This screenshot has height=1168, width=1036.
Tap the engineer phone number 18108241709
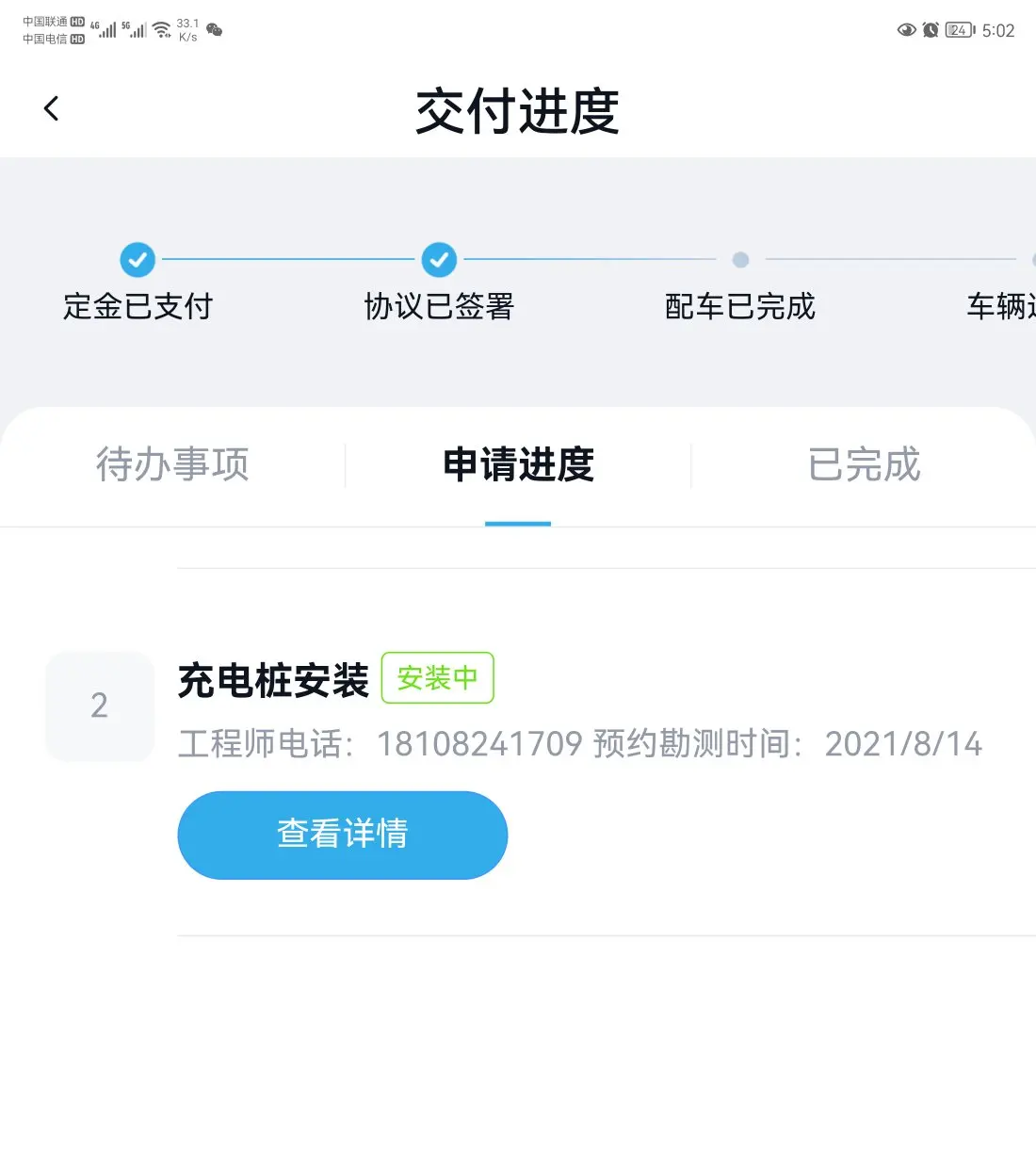click(479, 744)
